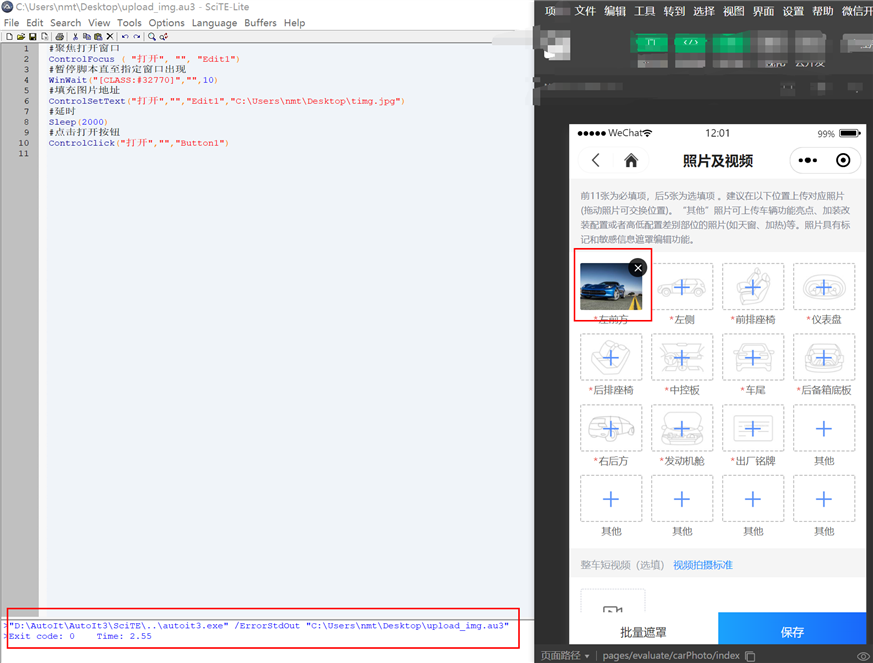Tap the back arrow in the mini program header

tap(596, 160)
